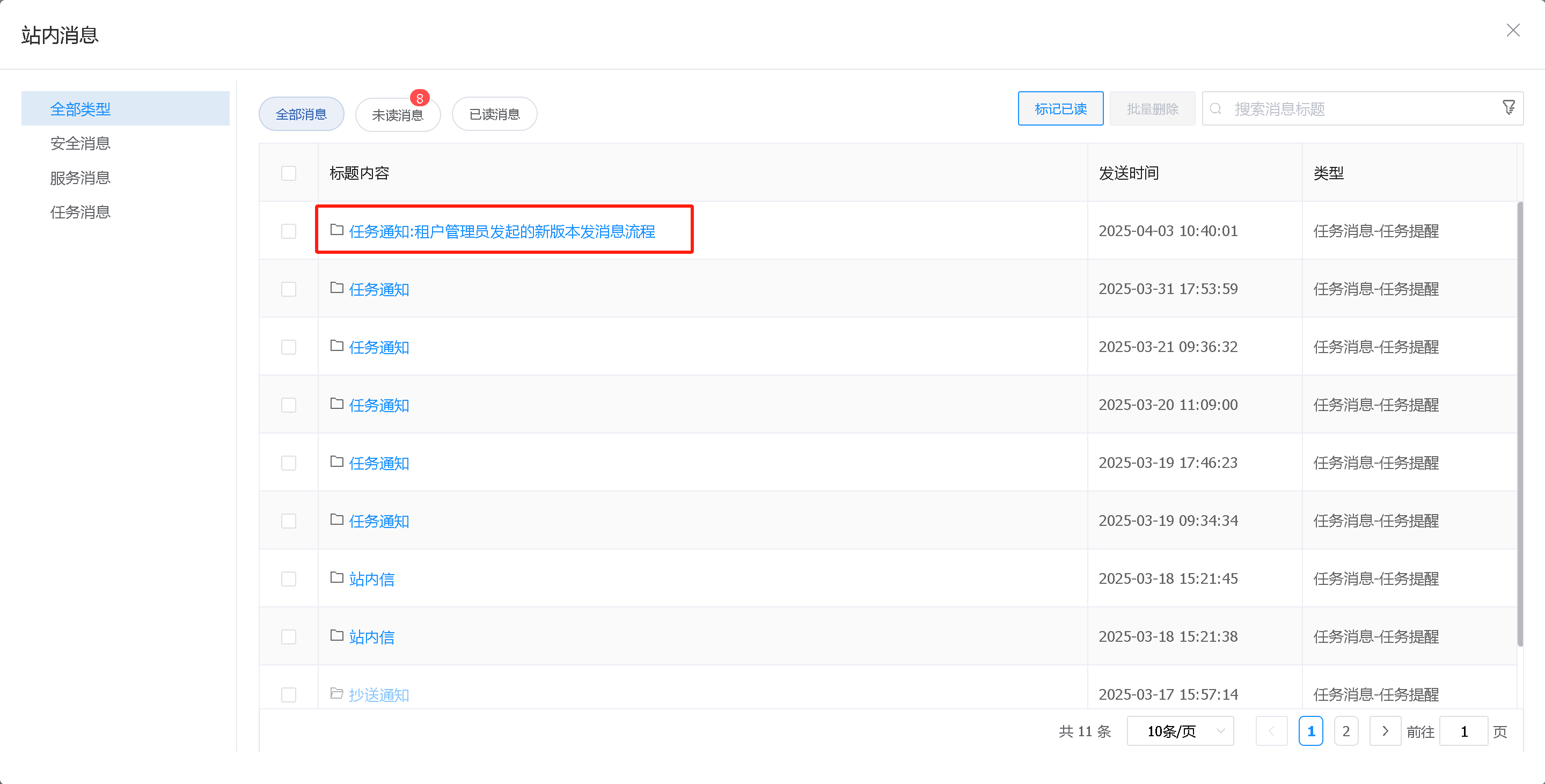The width and height of the screenshot is (1545, 784).
Task: Open the 任务通知:租户管理员发起的新版本发消息流程 message
Action: (x=501, y=231)
